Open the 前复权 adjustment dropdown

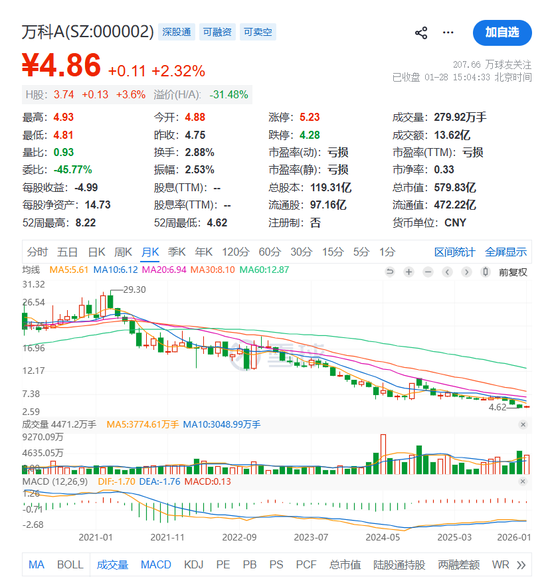click(x=513, y=272)
